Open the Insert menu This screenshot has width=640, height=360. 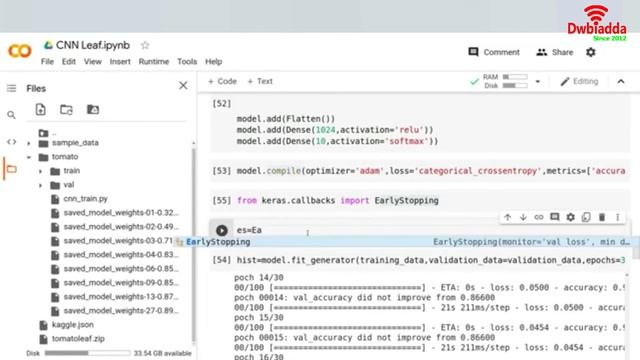[120, 62]
